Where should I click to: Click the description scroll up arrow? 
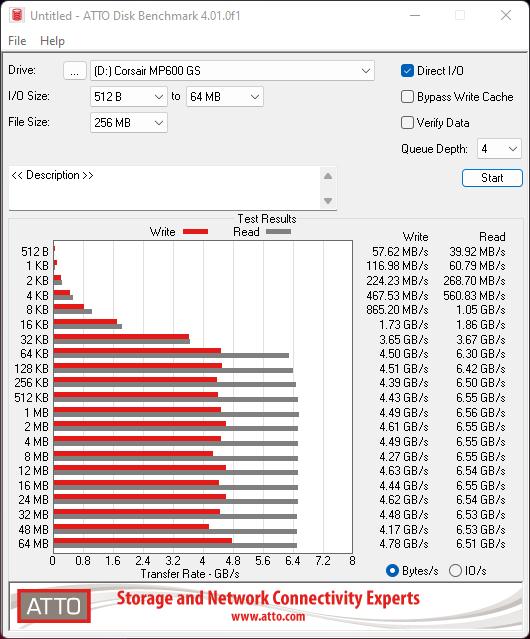pos(328,176)
